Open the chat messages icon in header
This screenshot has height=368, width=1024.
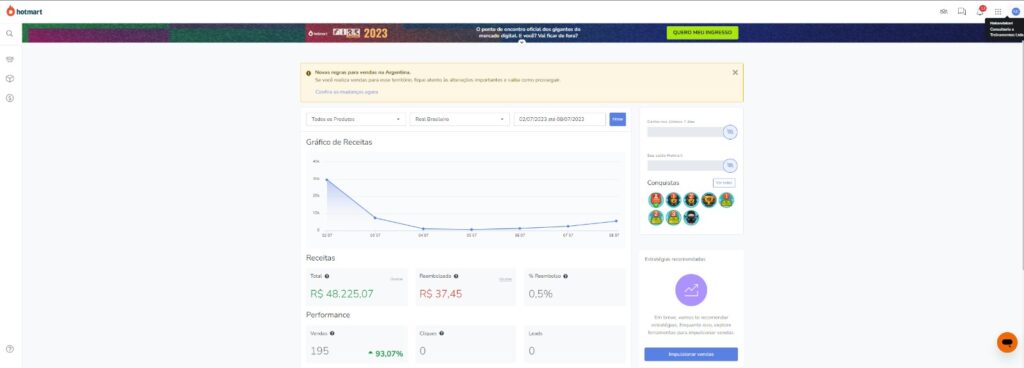click(x=962, y=12)
